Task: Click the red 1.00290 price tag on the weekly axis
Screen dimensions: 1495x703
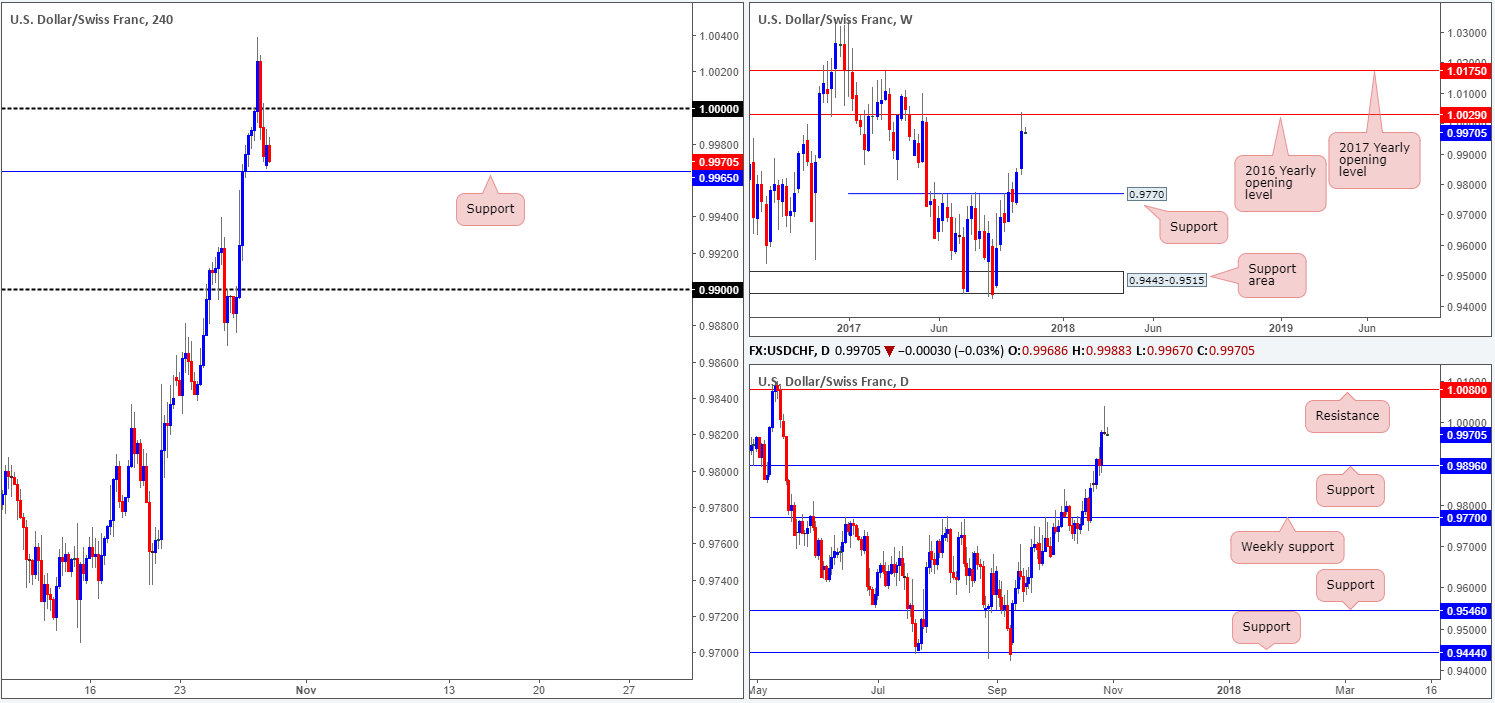Action: pos(1465,115)
